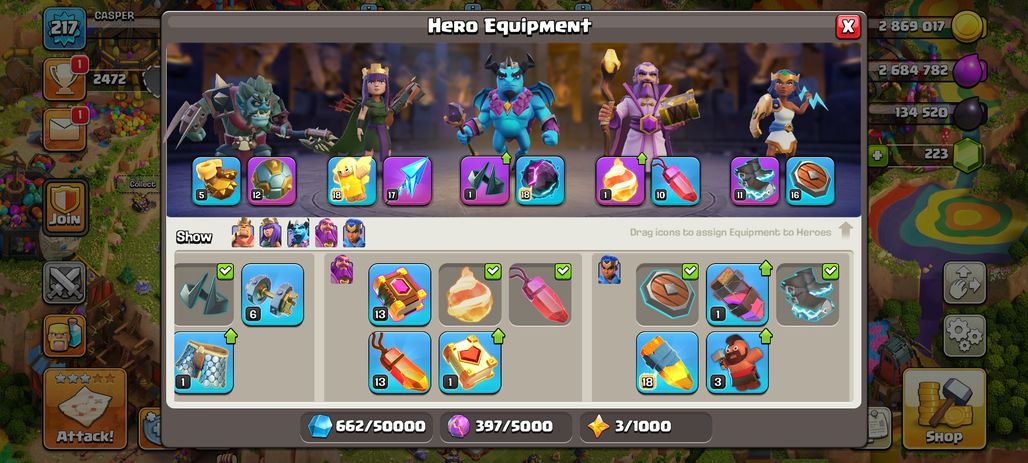Tap the Attack! button
The width and height of the screenshot is (1028, 463).
pyautogui.click(x=85, y=409)
